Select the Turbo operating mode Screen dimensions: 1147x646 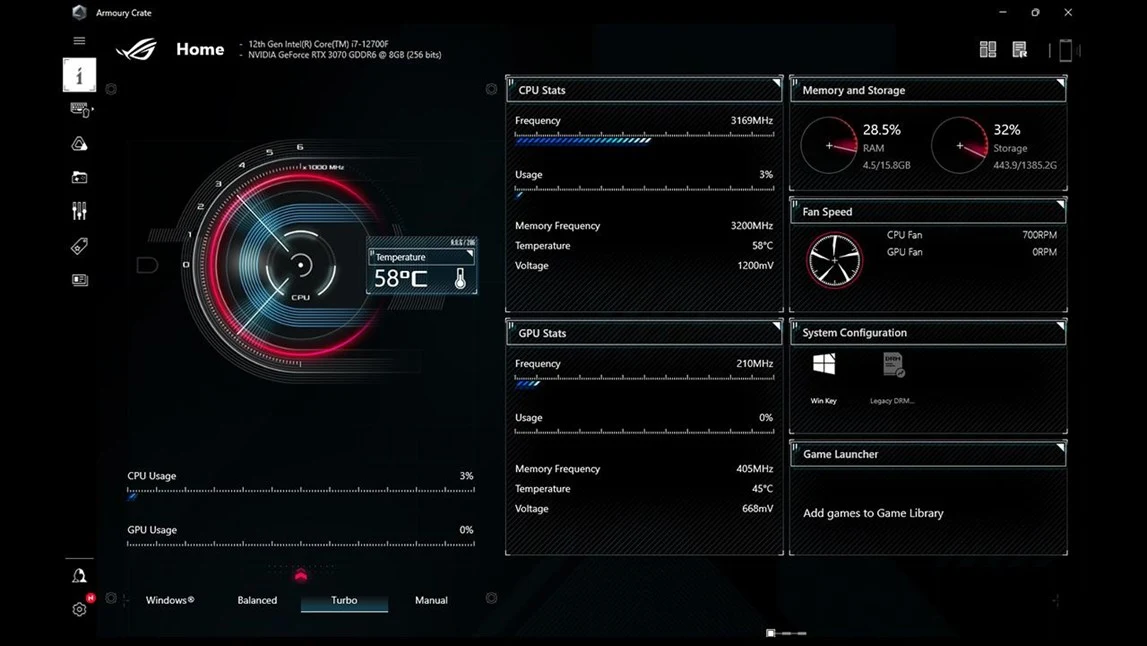click(344, 600)
